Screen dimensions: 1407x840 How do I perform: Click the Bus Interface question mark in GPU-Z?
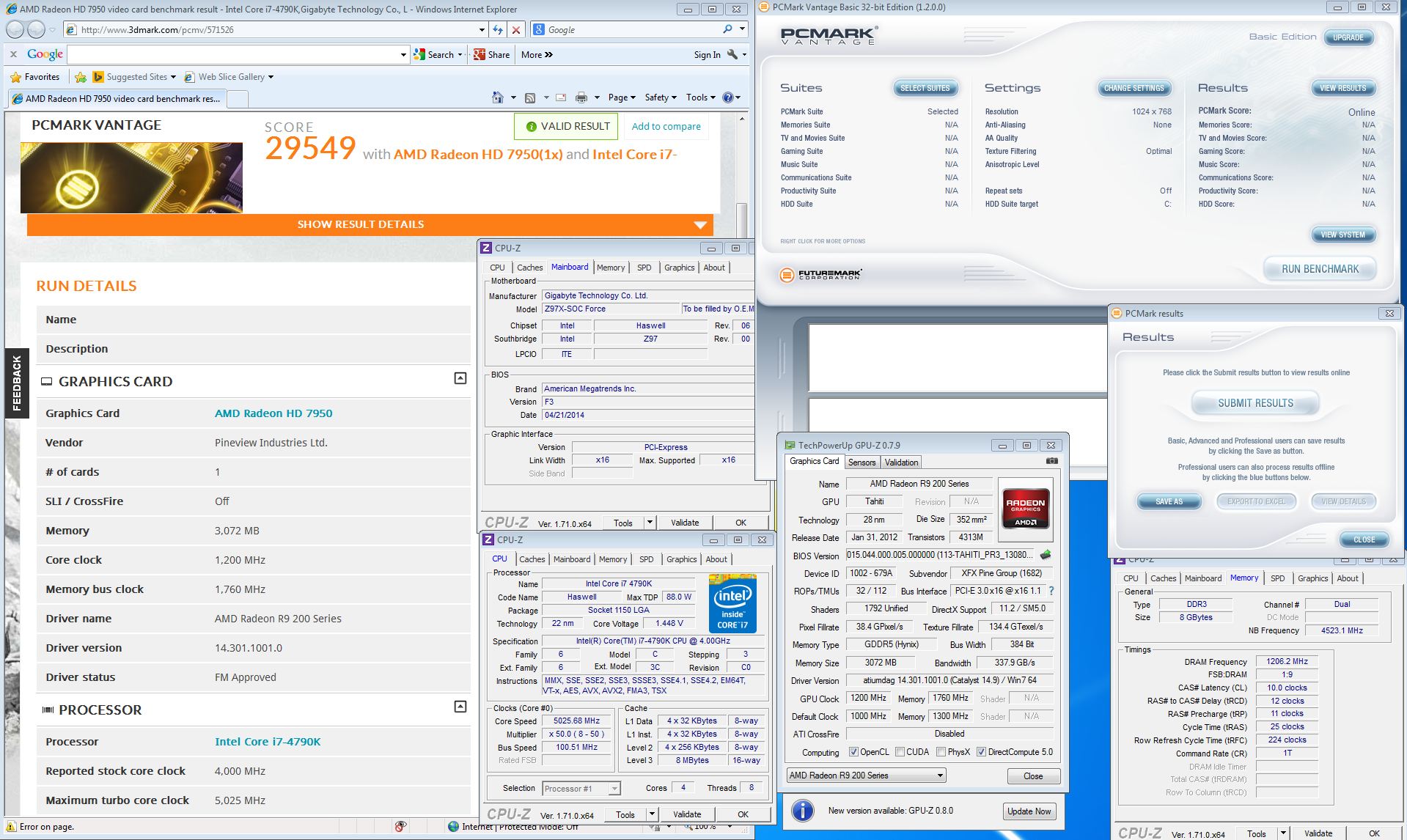(1051, 591)
